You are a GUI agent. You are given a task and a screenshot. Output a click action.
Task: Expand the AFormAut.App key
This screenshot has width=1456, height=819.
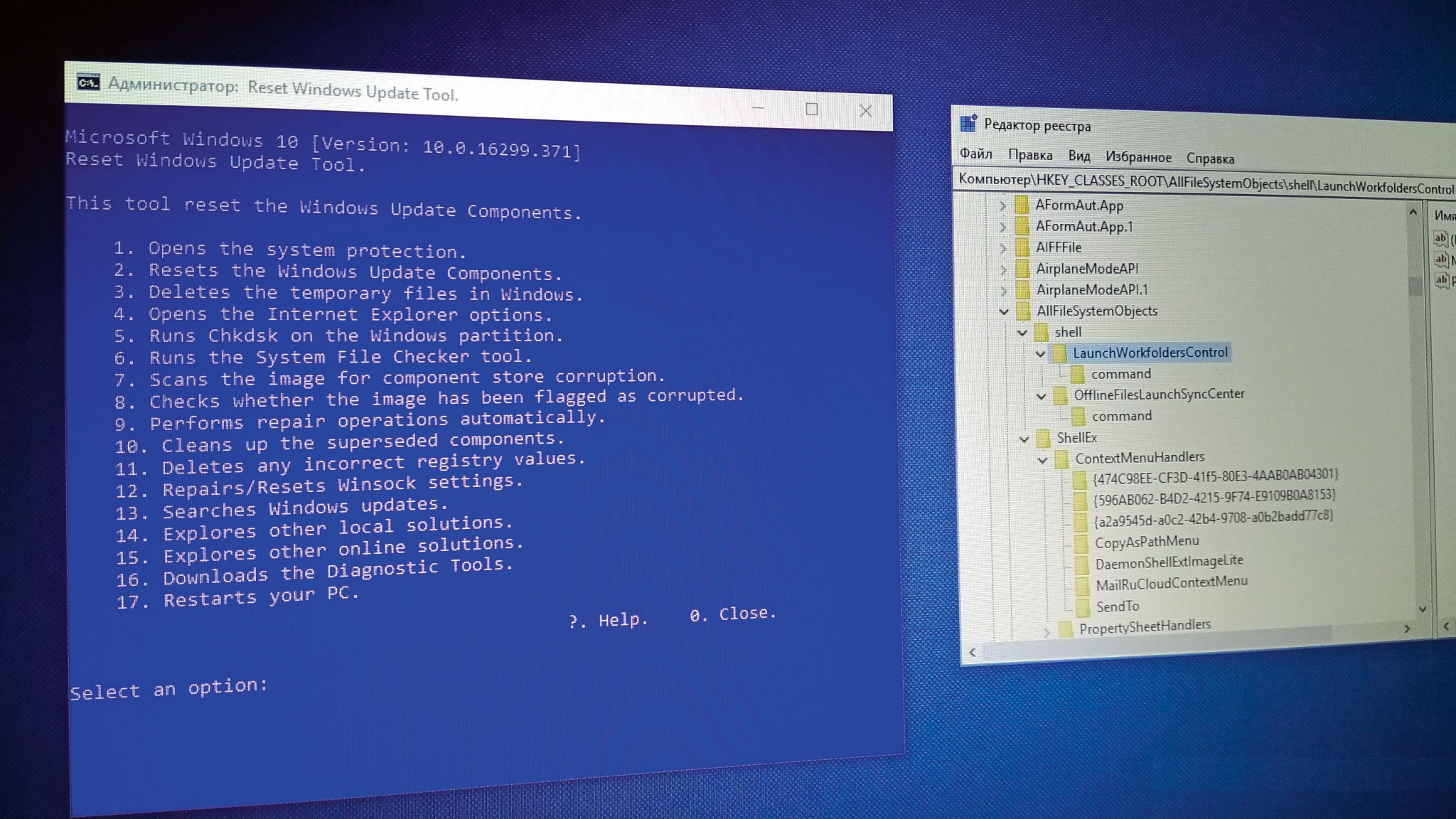pos(1002,205)
